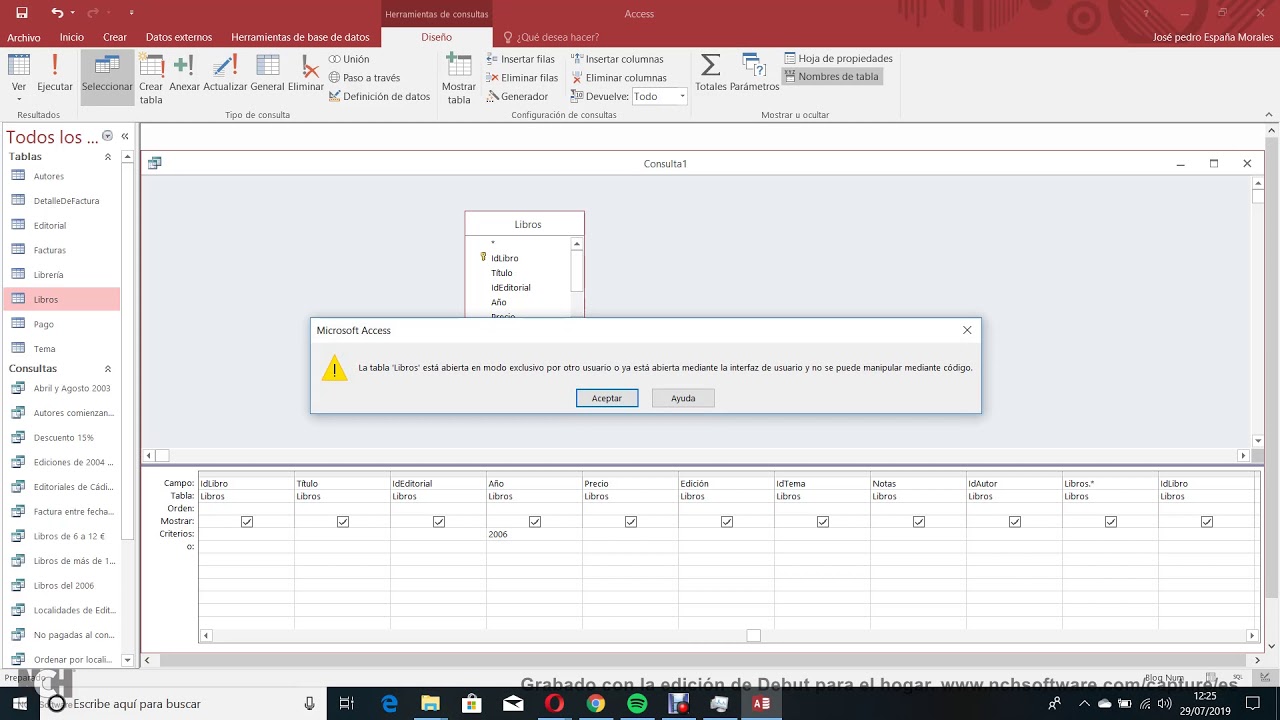Screen dimensions: 1280x720
Task: Open the Devuelve dropdown
Action: click(x=682, y=97)
